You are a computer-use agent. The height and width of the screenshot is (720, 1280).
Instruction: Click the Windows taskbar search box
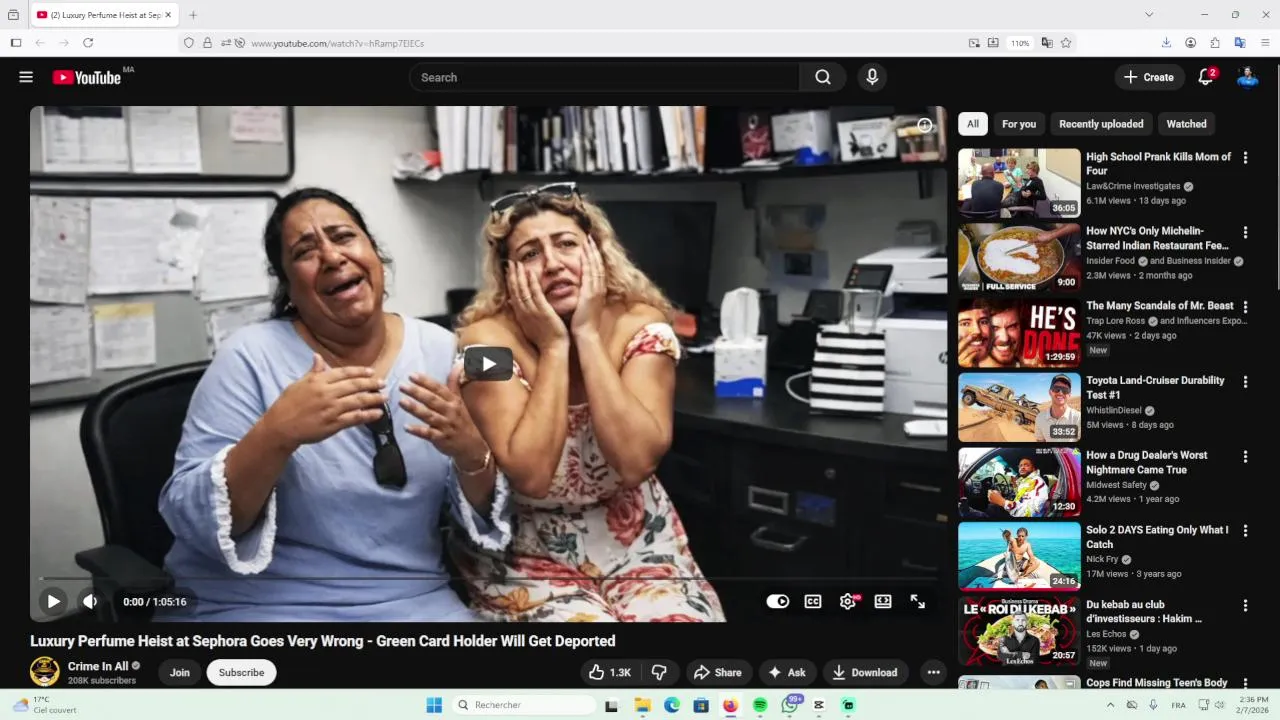pos(521,705)
